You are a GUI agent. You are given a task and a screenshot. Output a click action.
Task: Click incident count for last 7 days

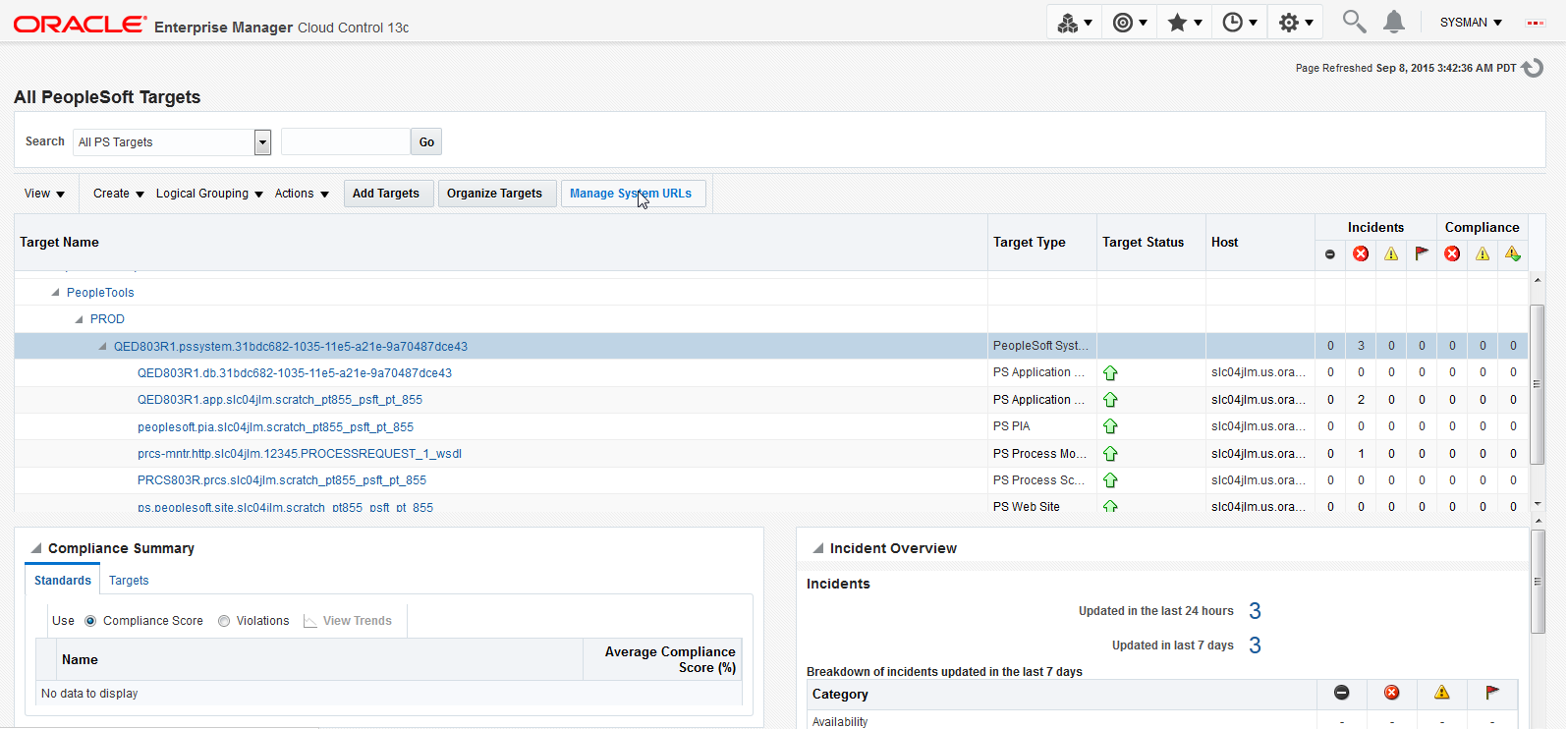(1255, 645)
